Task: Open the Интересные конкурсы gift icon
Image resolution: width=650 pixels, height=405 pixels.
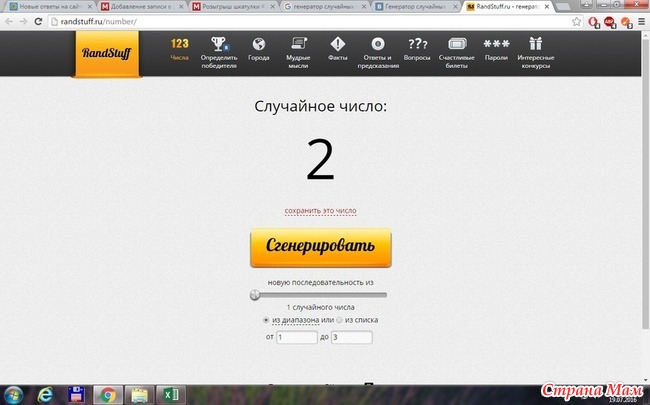Action: 536,45
